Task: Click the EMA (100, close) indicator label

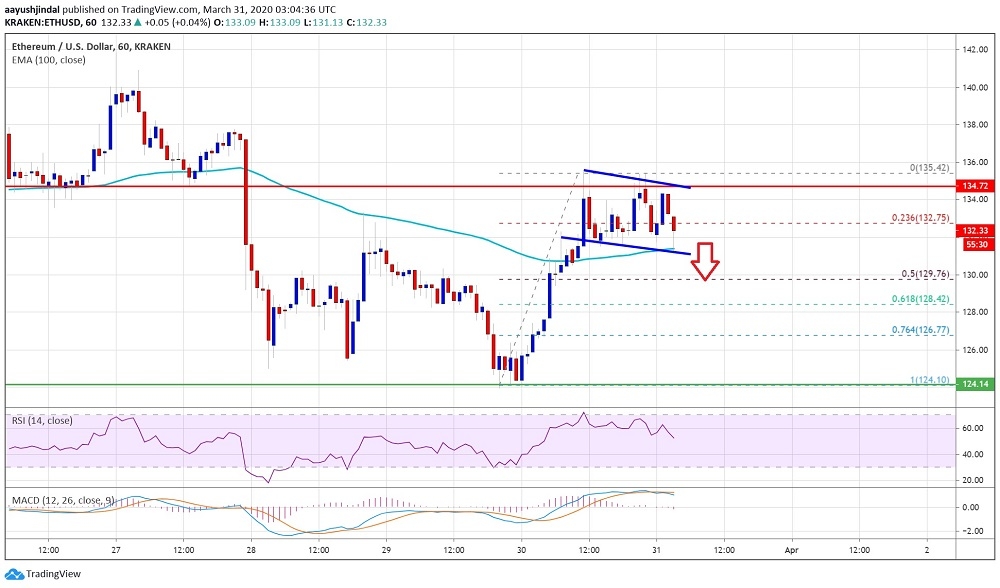Action: [x=48, y=60]
